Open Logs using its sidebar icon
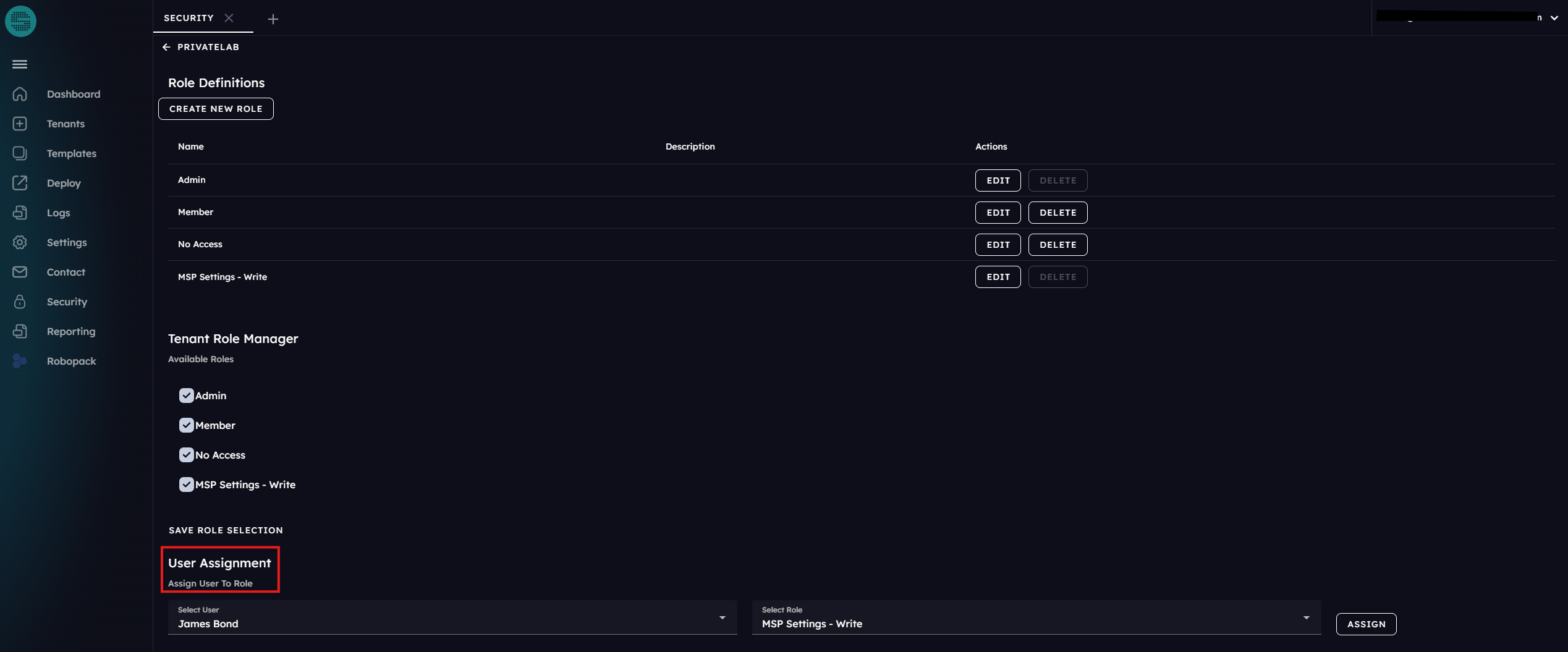Image resolution: width=1568 pixels, height=652 pixels. click(x=20, y=213)
